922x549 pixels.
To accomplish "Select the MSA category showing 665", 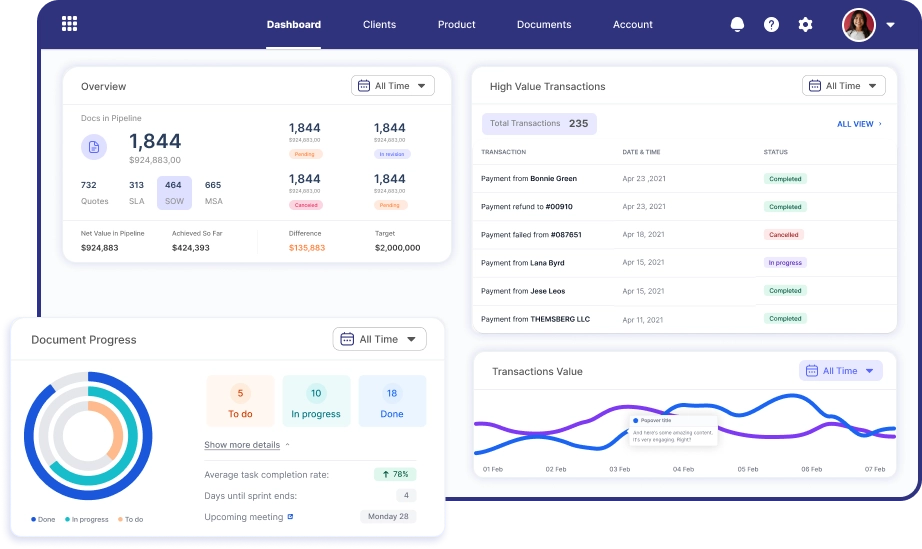I will coord(213,192).
